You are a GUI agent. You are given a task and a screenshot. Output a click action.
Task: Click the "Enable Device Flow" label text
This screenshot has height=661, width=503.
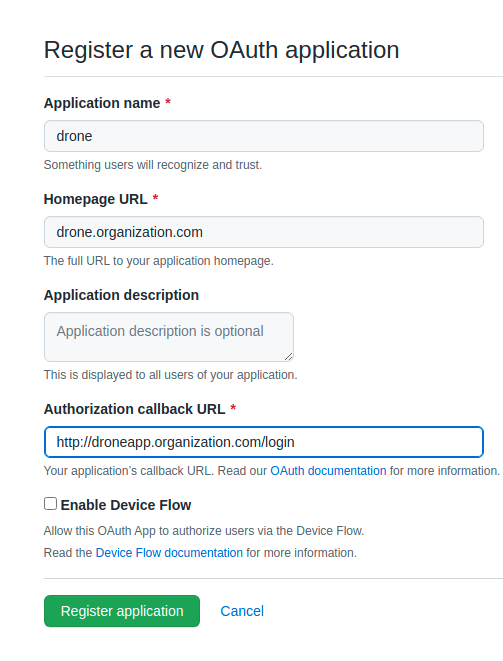coord(126,505)
